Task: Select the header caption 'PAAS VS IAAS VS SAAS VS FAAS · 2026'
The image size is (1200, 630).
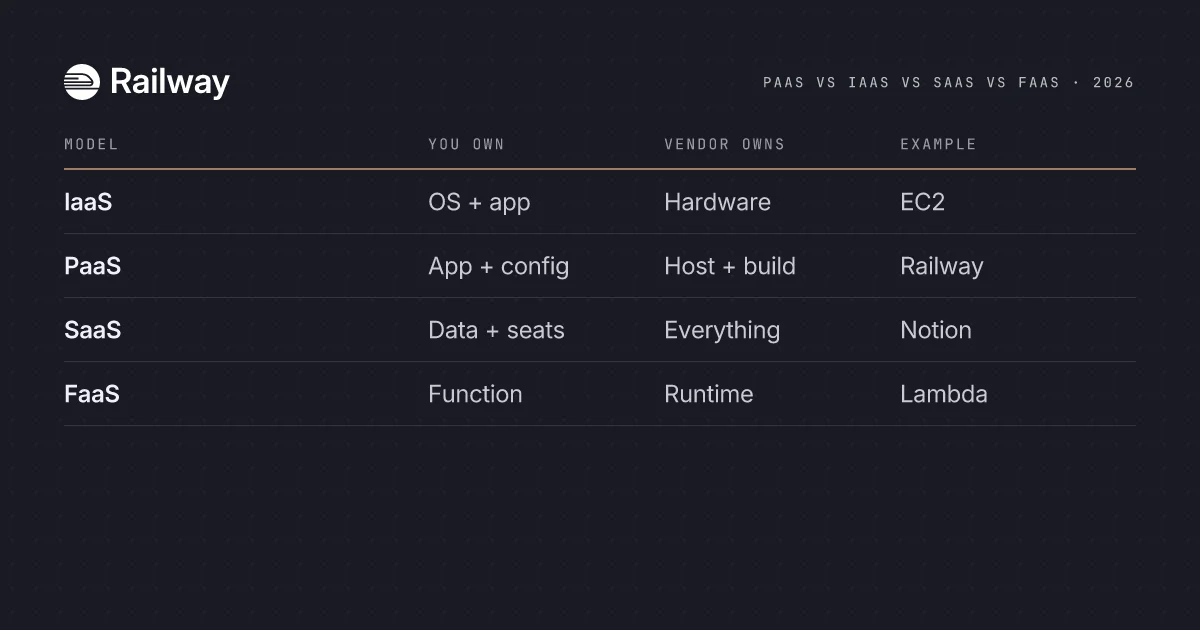Action: pyautogui.click(x=949, y=83)
